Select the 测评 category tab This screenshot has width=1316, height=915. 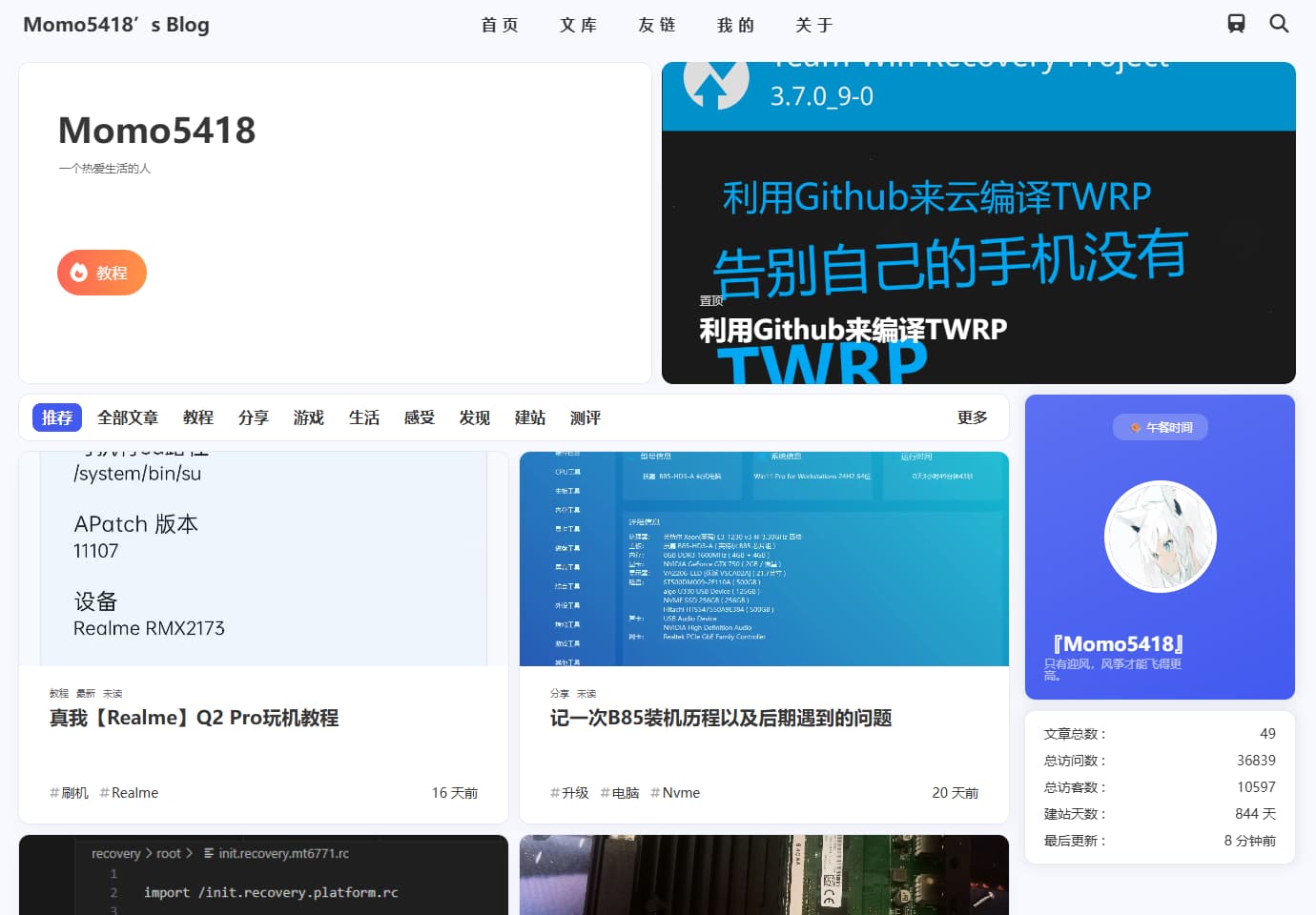pyautogui.click(x=586, y=417)
